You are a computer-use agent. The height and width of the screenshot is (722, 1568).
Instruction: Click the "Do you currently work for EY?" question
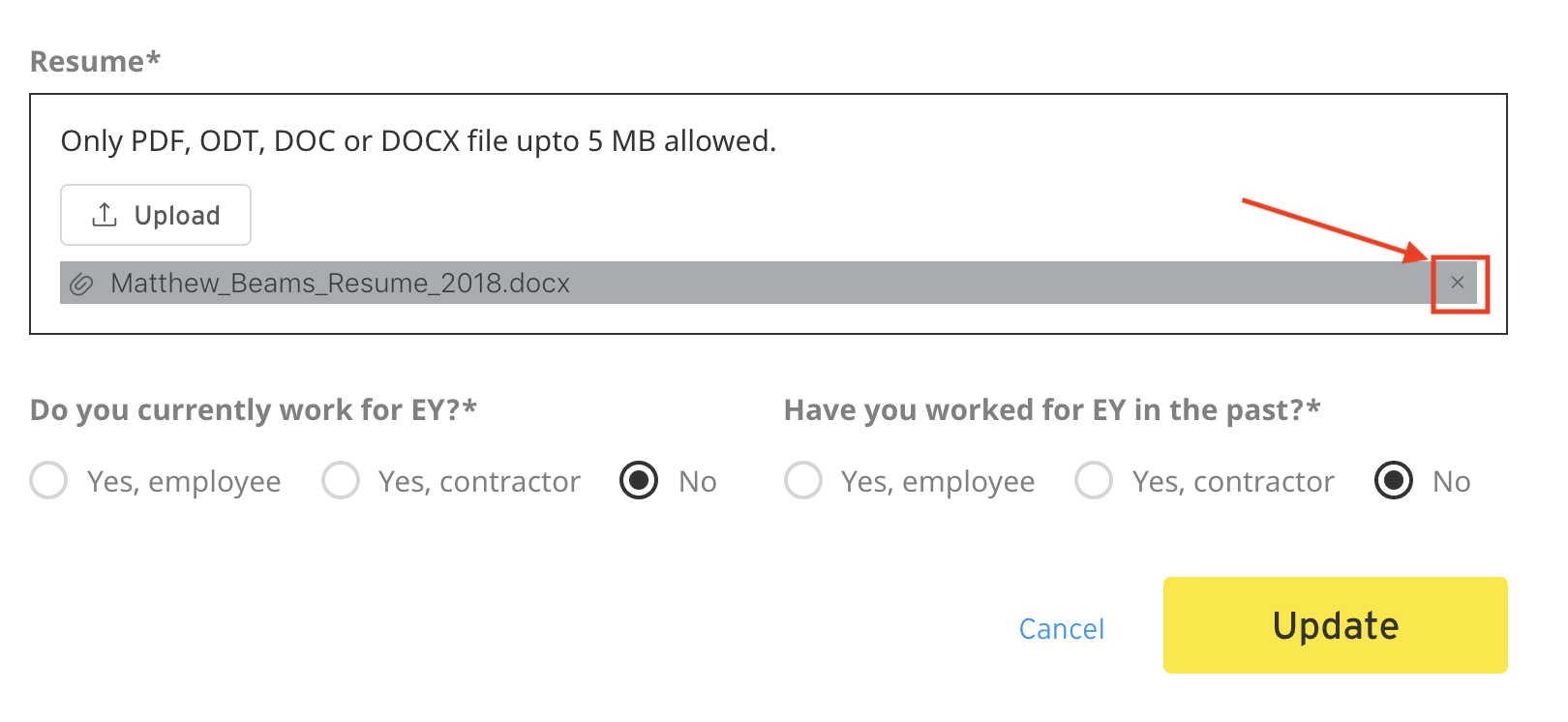(254, 410)
